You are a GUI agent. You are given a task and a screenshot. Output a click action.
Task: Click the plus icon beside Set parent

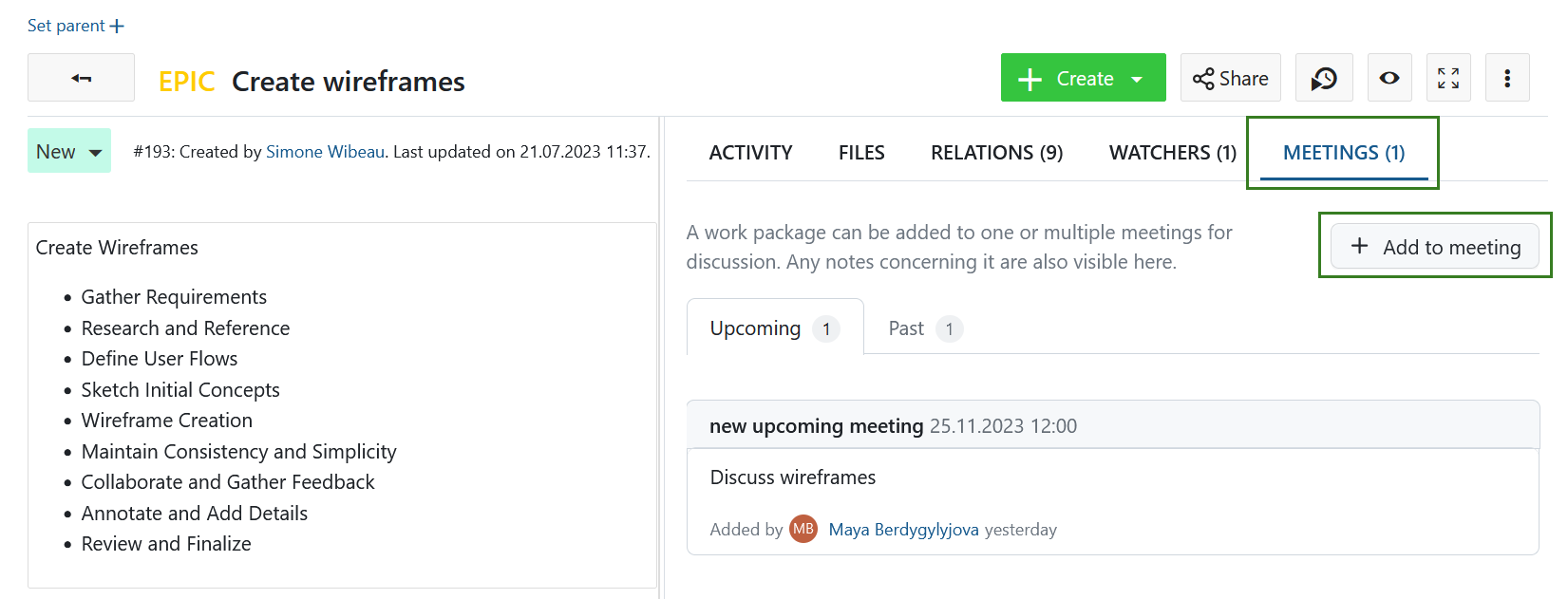click(x=117, y=27)
